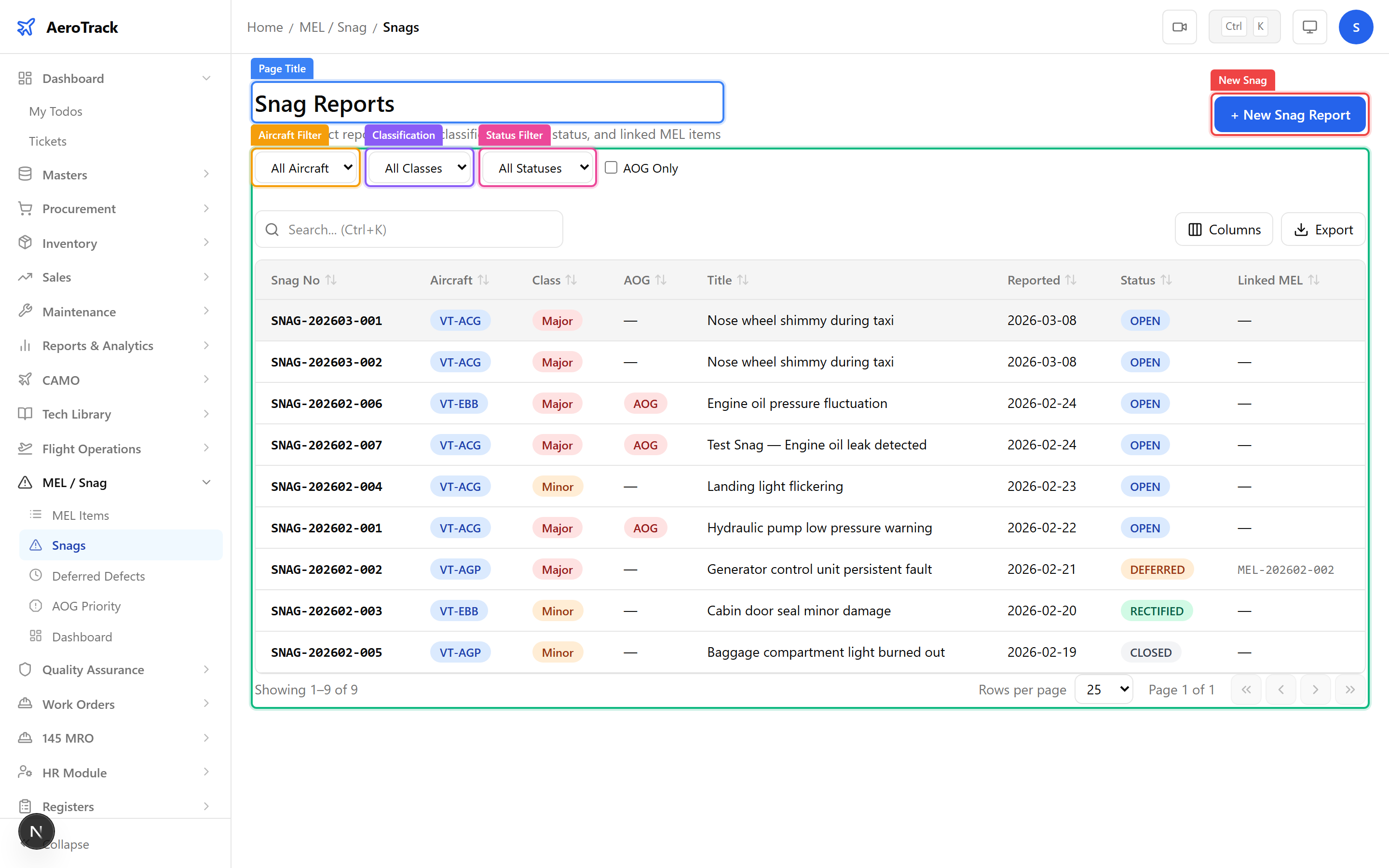
Task: Click the New Snag Report button
Action: pyautogui.click(x=1290, y=115)
